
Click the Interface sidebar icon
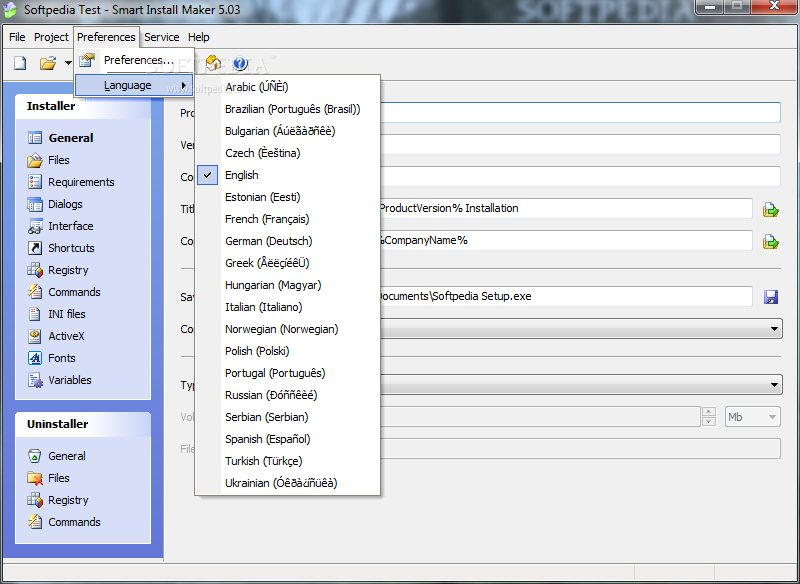point(35,226)
